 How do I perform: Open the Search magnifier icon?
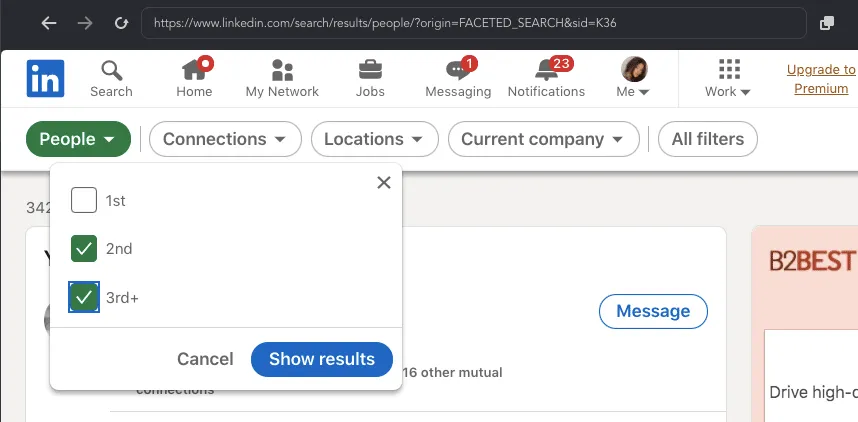pyautogui.click(x=112, y=71)
